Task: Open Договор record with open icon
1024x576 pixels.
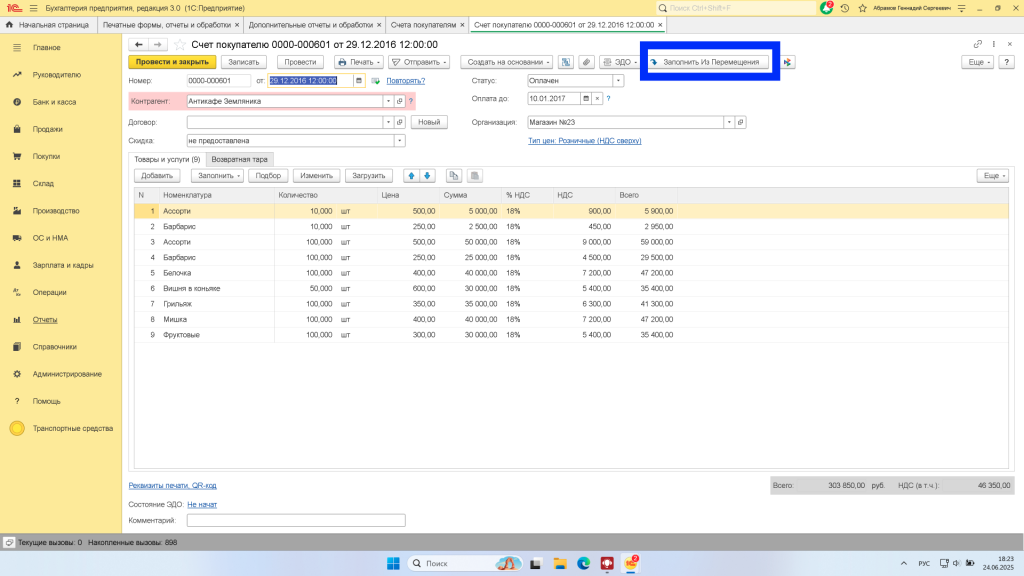Action: [x=400, y=122]
